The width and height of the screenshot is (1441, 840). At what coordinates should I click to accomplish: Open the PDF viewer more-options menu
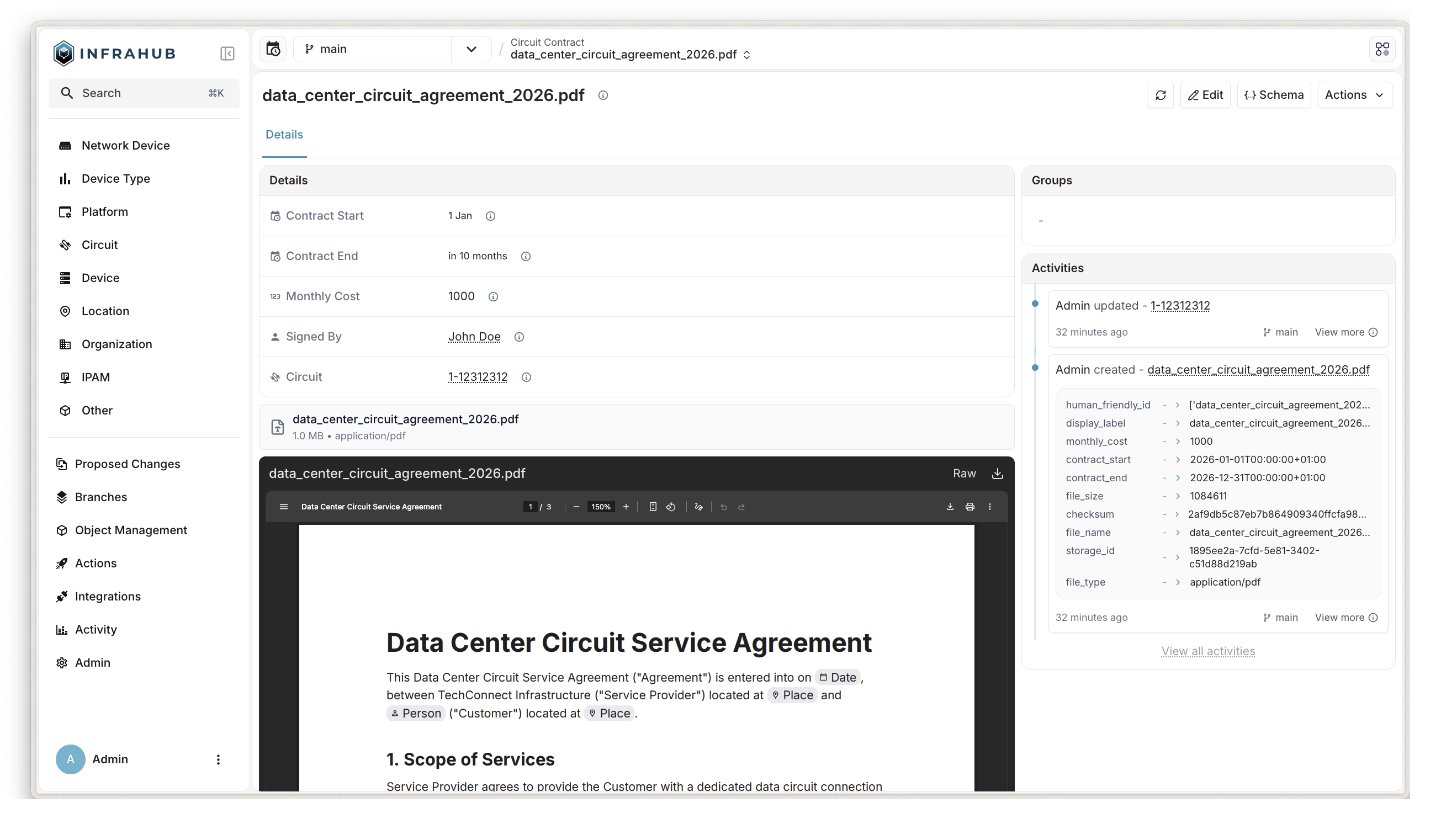tap(990, 507)
